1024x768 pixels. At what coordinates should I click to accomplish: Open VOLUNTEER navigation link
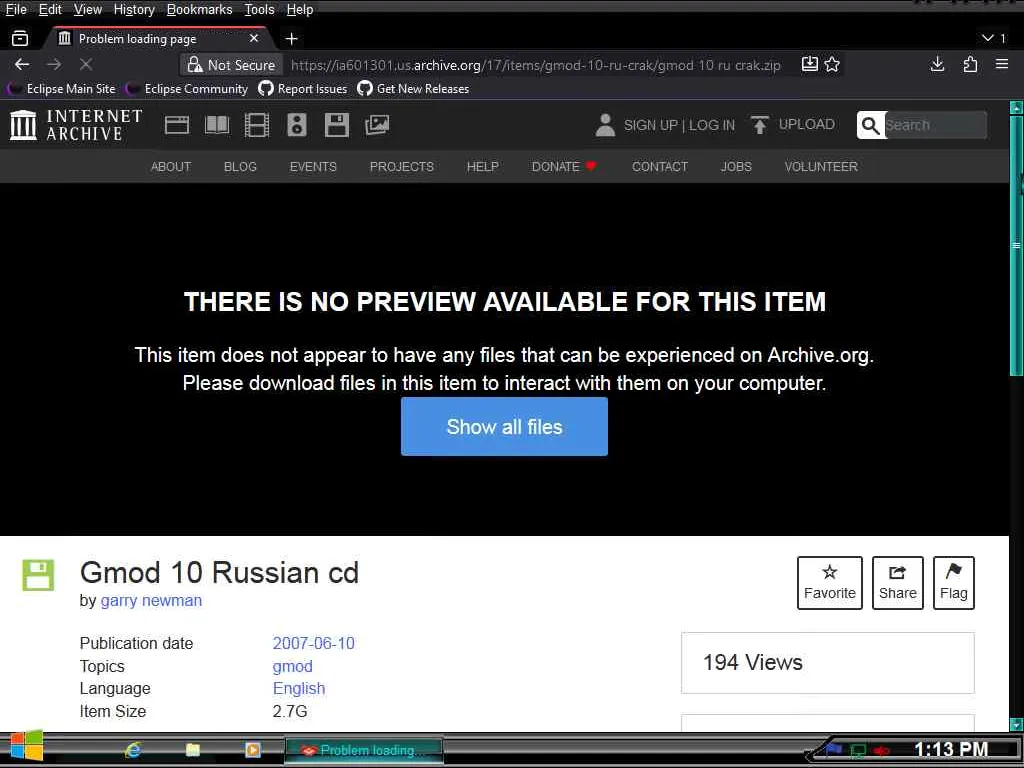(x=821, y=167)
